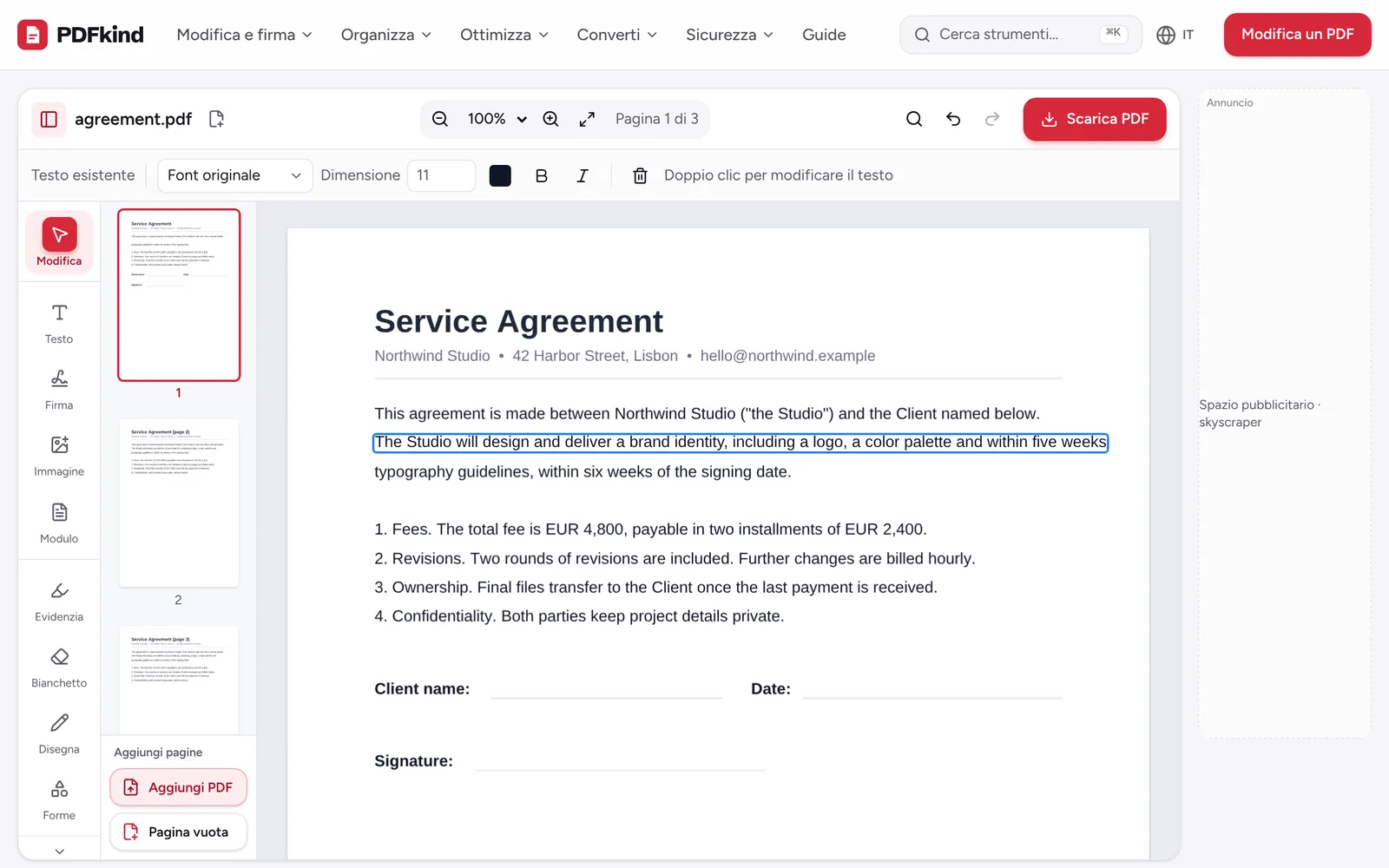Screen dimensions: 1389x868
Task: Click the Aggiungi PDF button
Action: click(179, 787)
